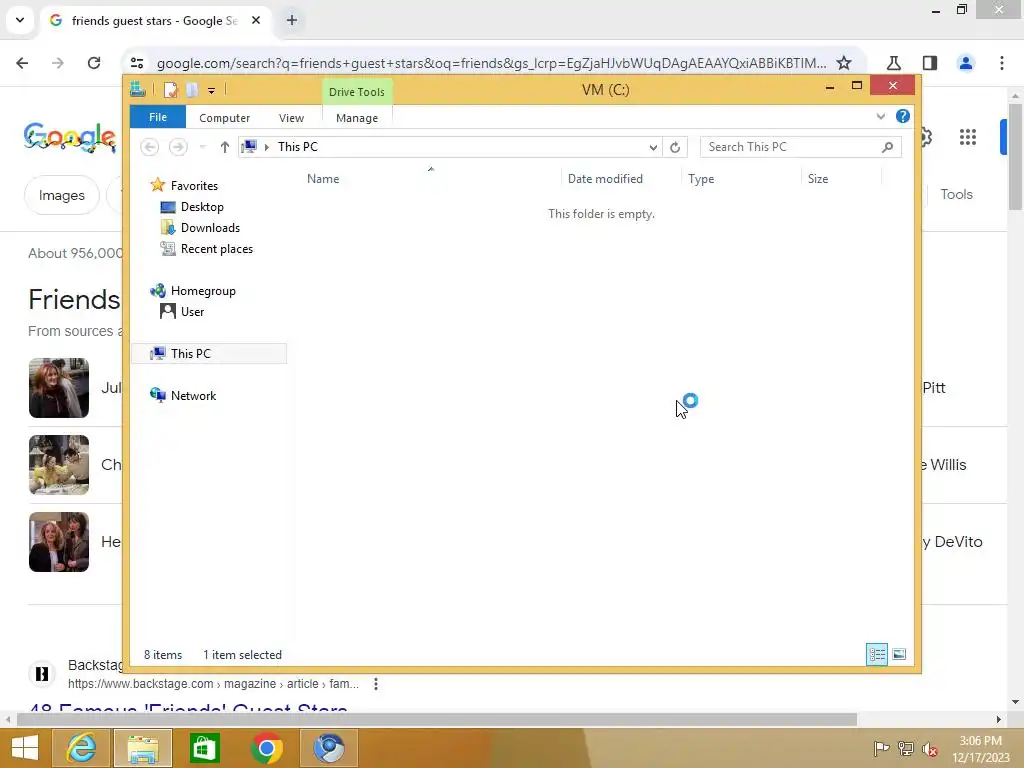Go forward in Chrome browser
Image resolution: width=1024 pixels, height=768 pixels.
(x=57, y=63)
